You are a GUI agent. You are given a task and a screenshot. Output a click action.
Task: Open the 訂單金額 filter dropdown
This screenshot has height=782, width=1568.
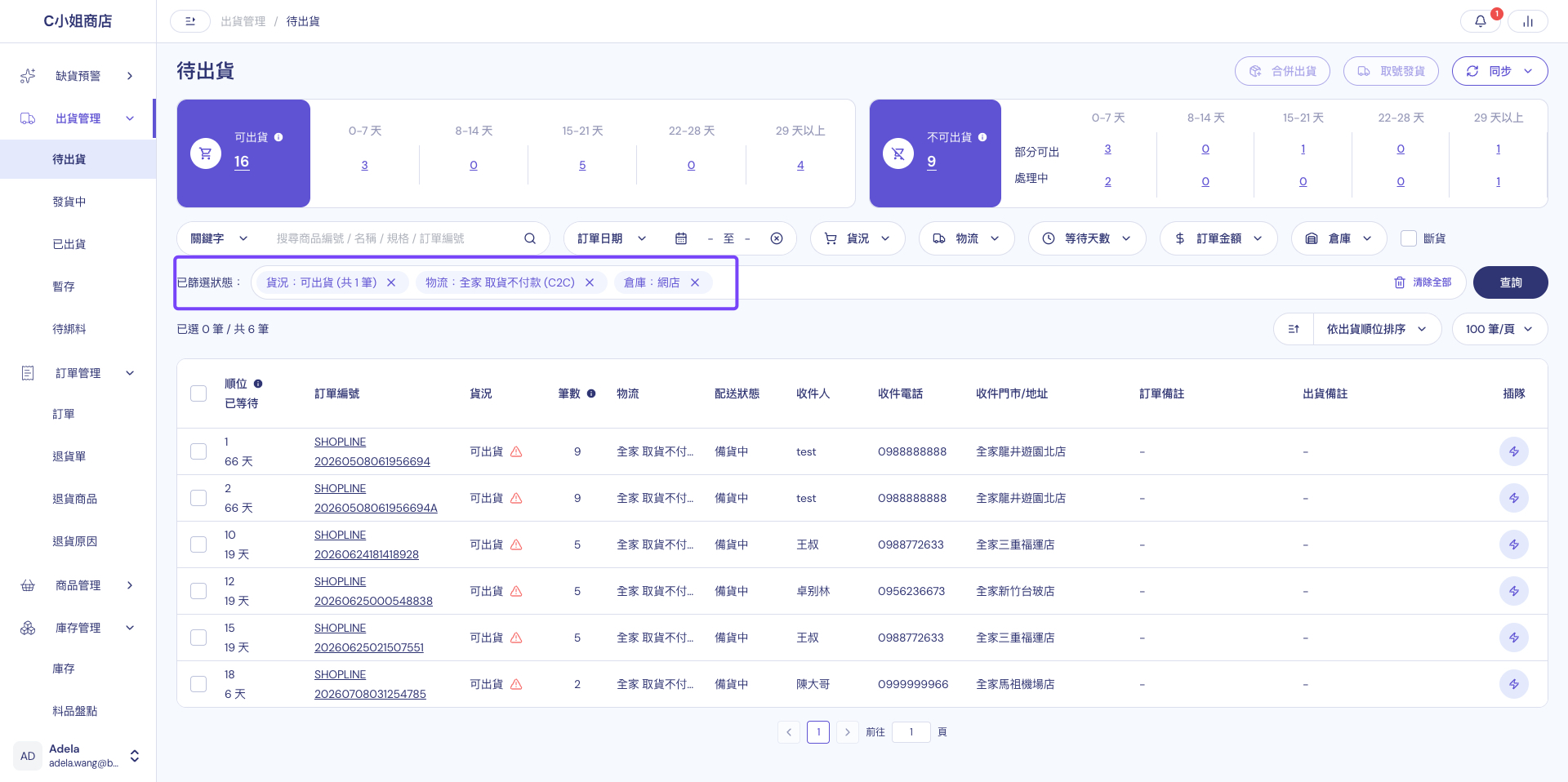tap(1218, 238)
